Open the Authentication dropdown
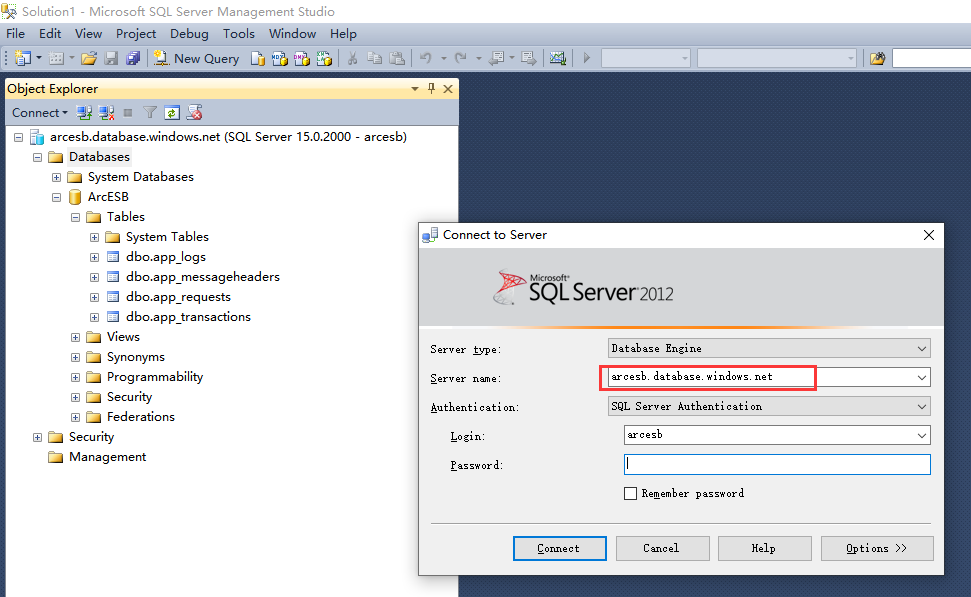This screenshot has height=597, width=971. 921,407
